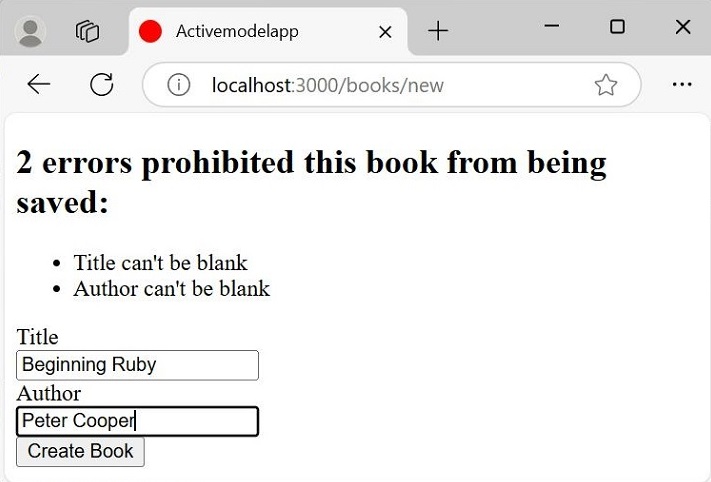The width and height of the screenshot is (711, 482).
Task: Go back to the previous page
Action: 38,85
